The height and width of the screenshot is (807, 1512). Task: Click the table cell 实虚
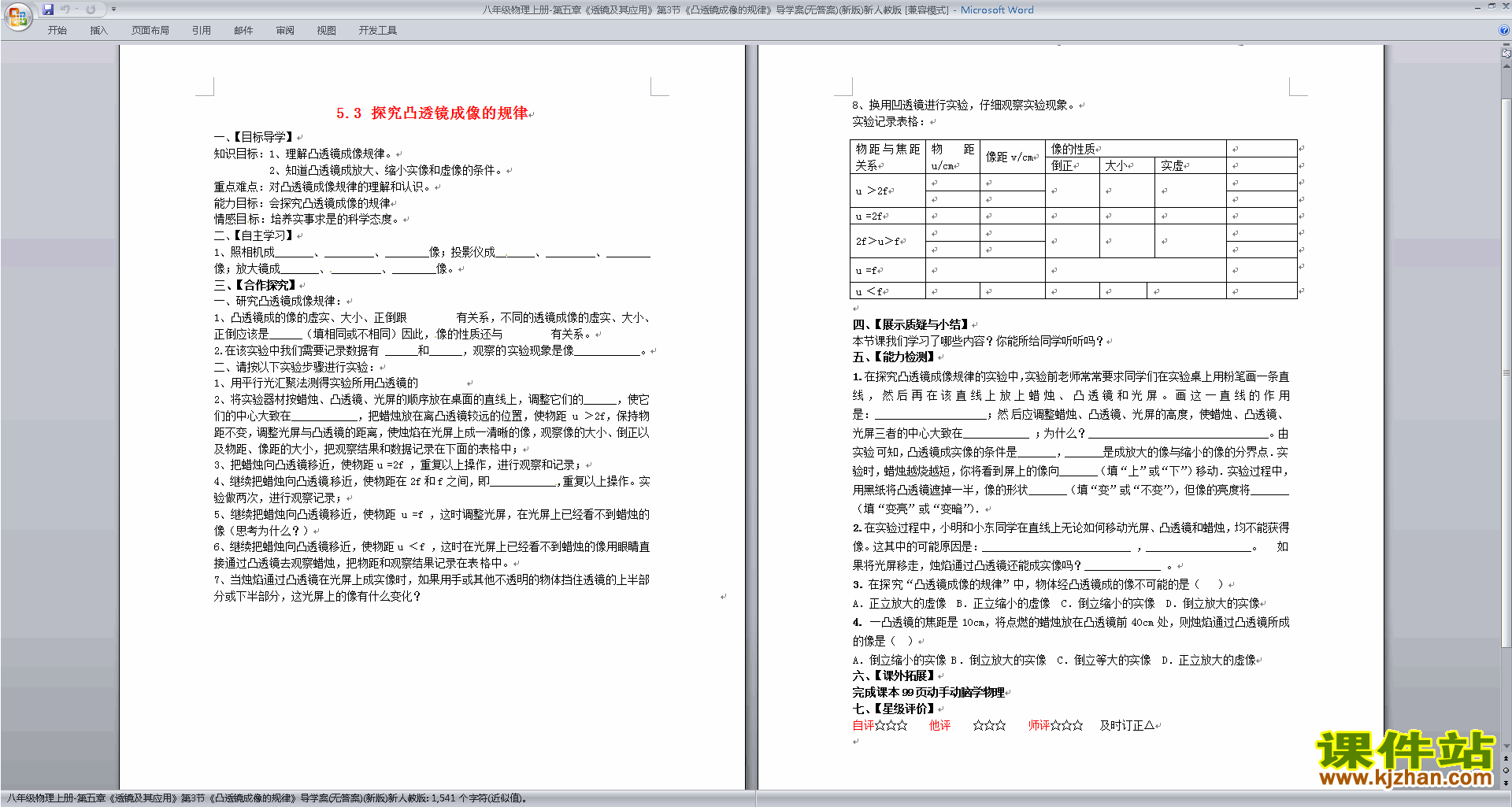tap(1190, 166)
